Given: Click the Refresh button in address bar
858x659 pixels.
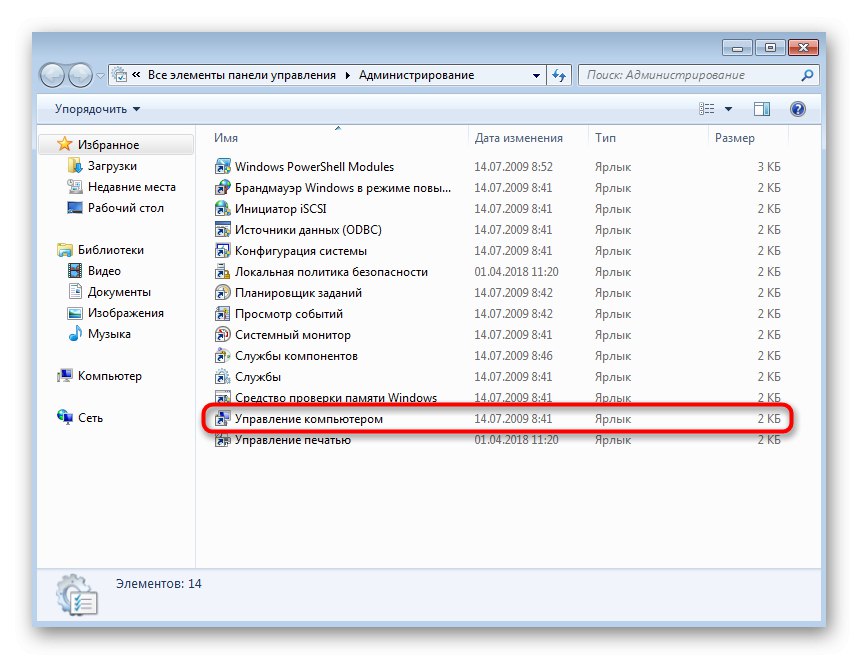Looking at the screenshot, I should 559,74.
